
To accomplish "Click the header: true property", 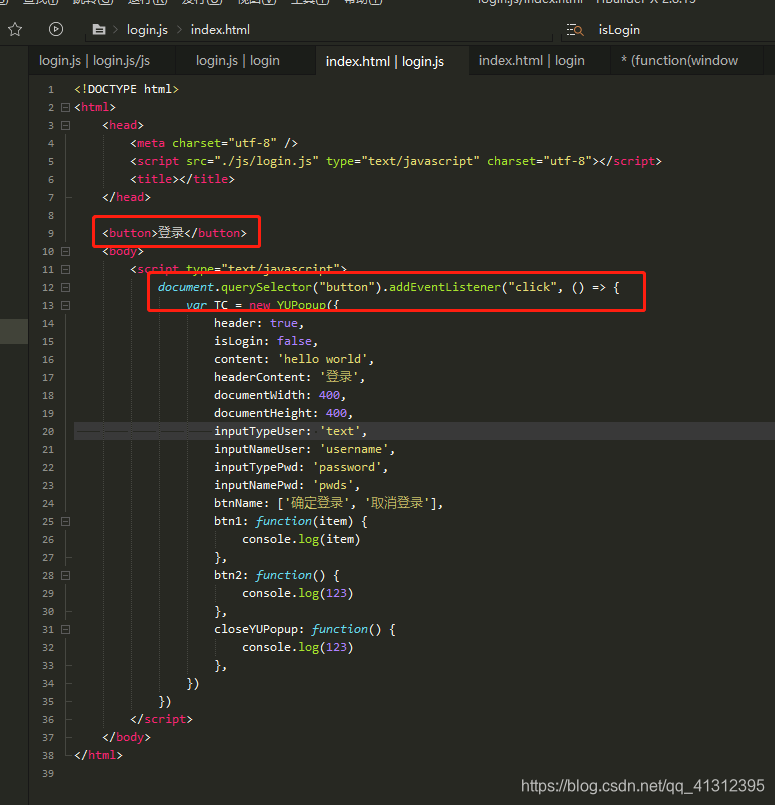I will [x=259, y=323].
